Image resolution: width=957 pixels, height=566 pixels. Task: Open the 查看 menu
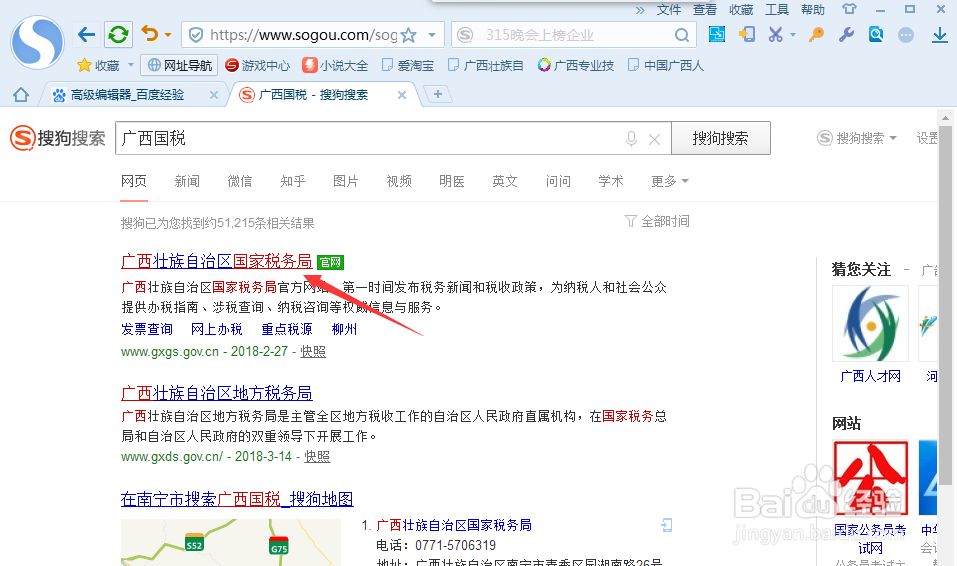(704, 10)
